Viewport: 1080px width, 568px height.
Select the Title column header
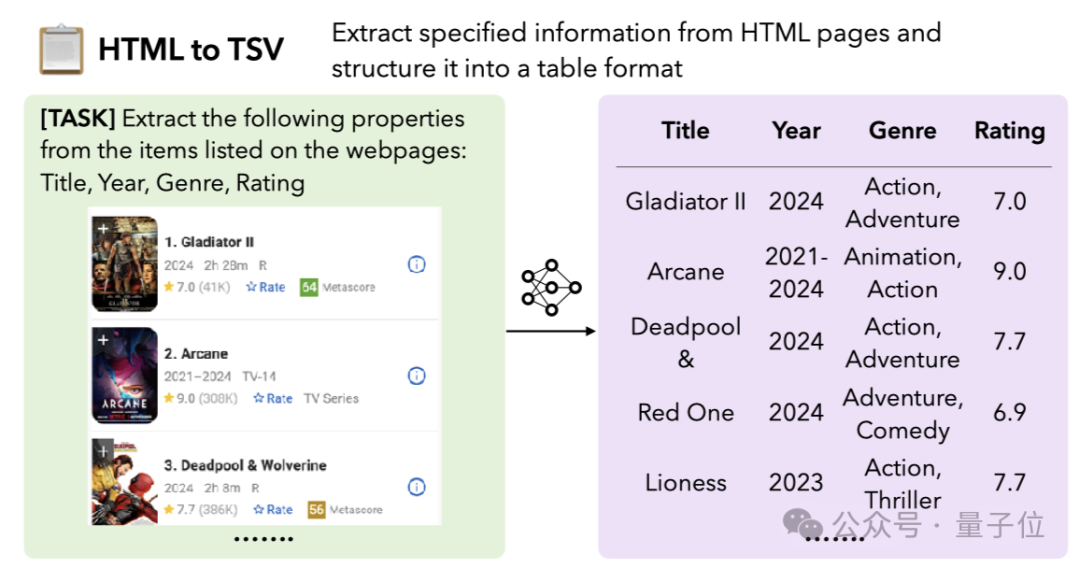point(685,131)
